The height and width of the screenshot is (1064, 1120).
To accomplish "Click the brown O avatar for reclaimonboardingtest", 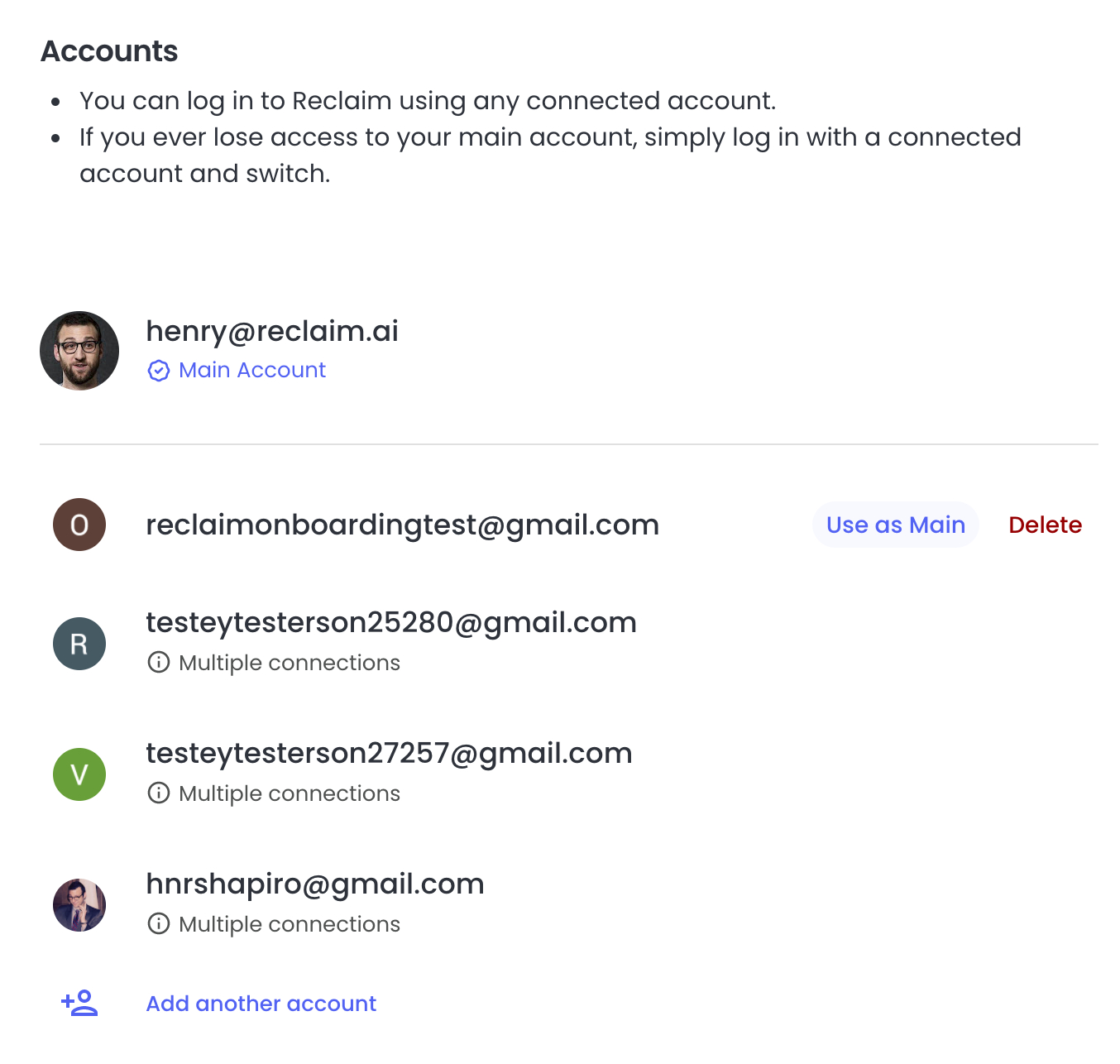I will (79, 525).
